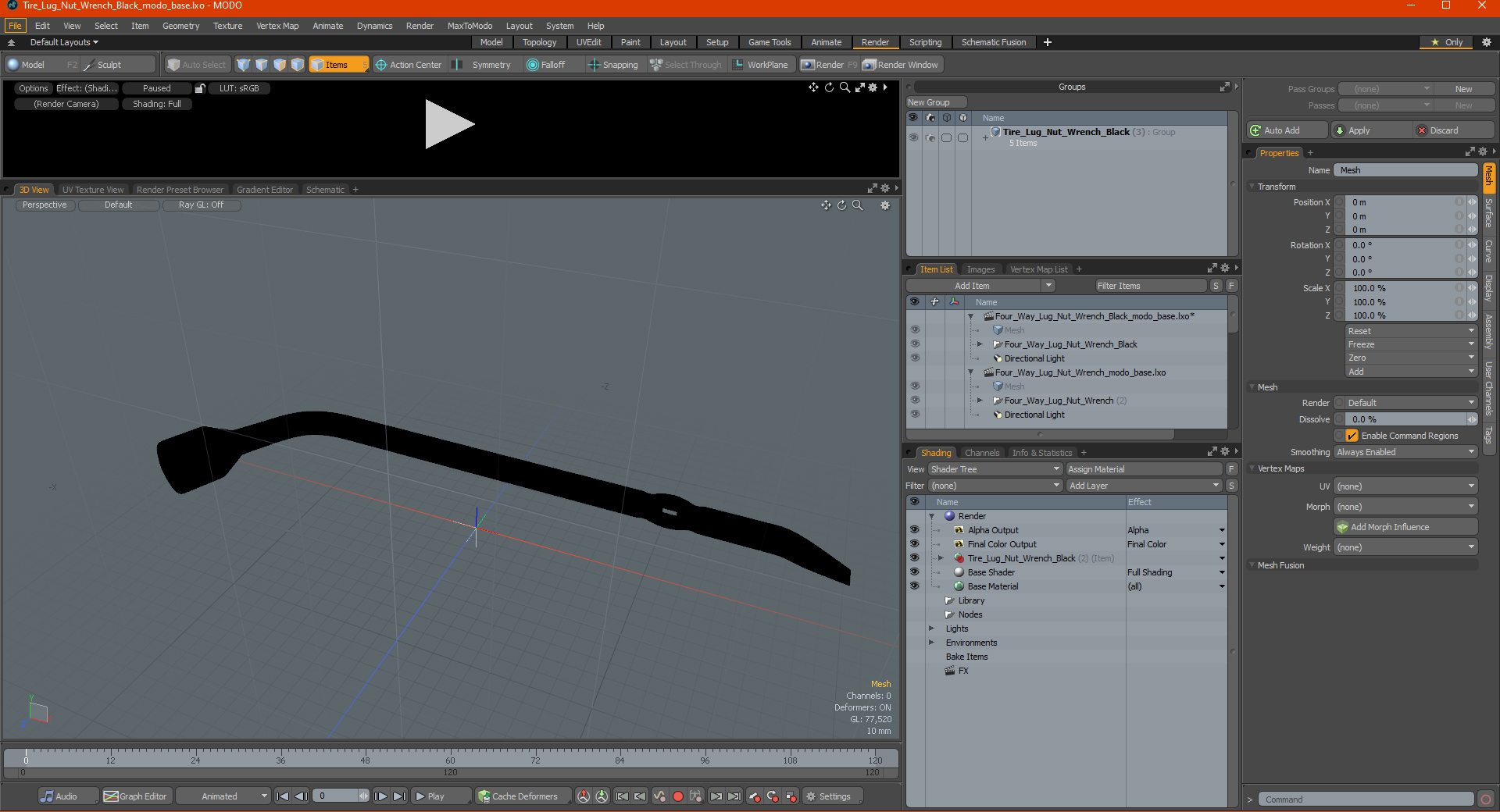Switch to Topology layout tab
The height and width of the screenshot is (812, 1500).
pyautogui.click(x=539, y=42)
